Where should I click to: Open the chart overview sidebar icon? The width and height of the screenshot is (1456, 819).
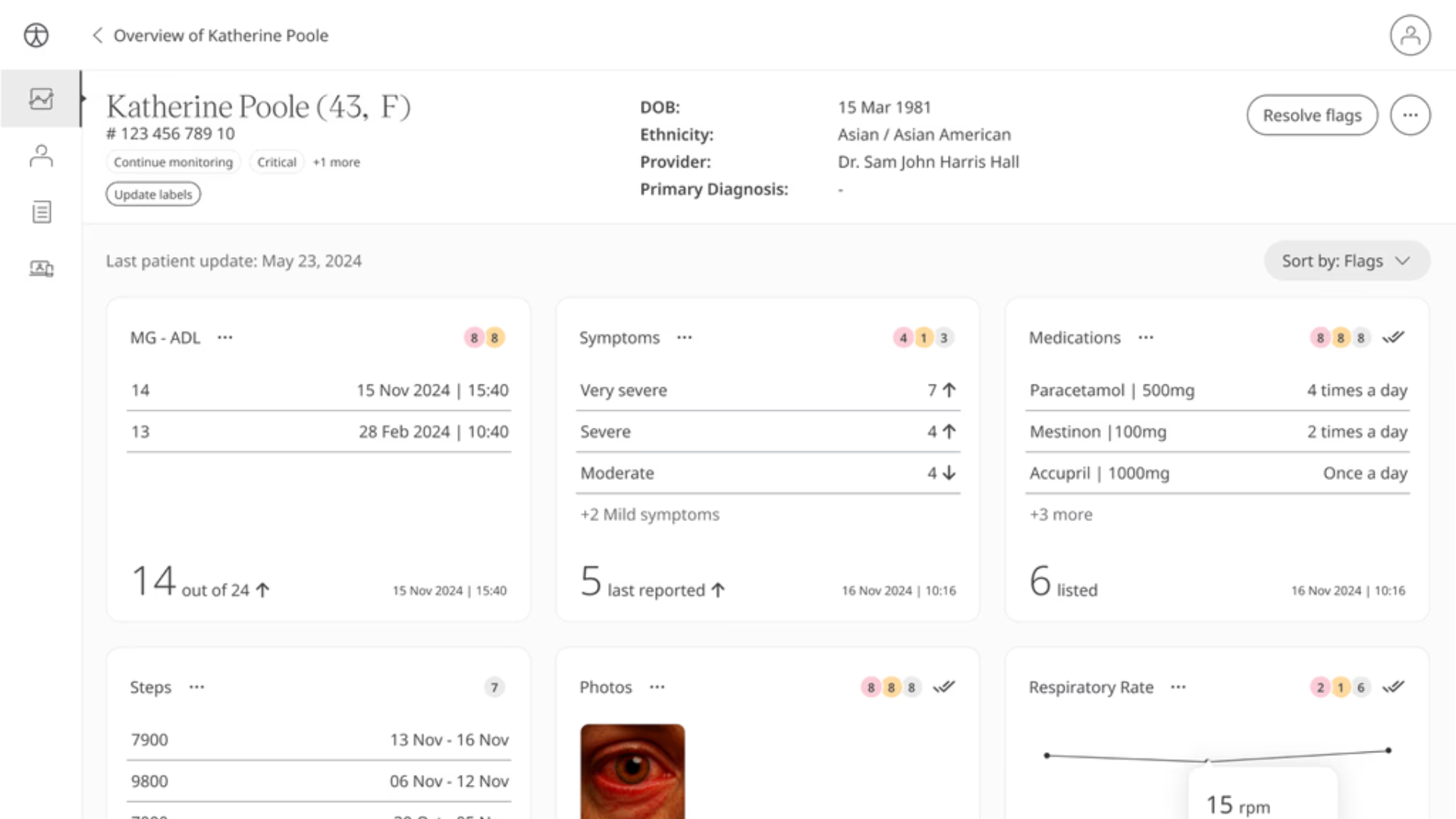(x=41, y=99)
